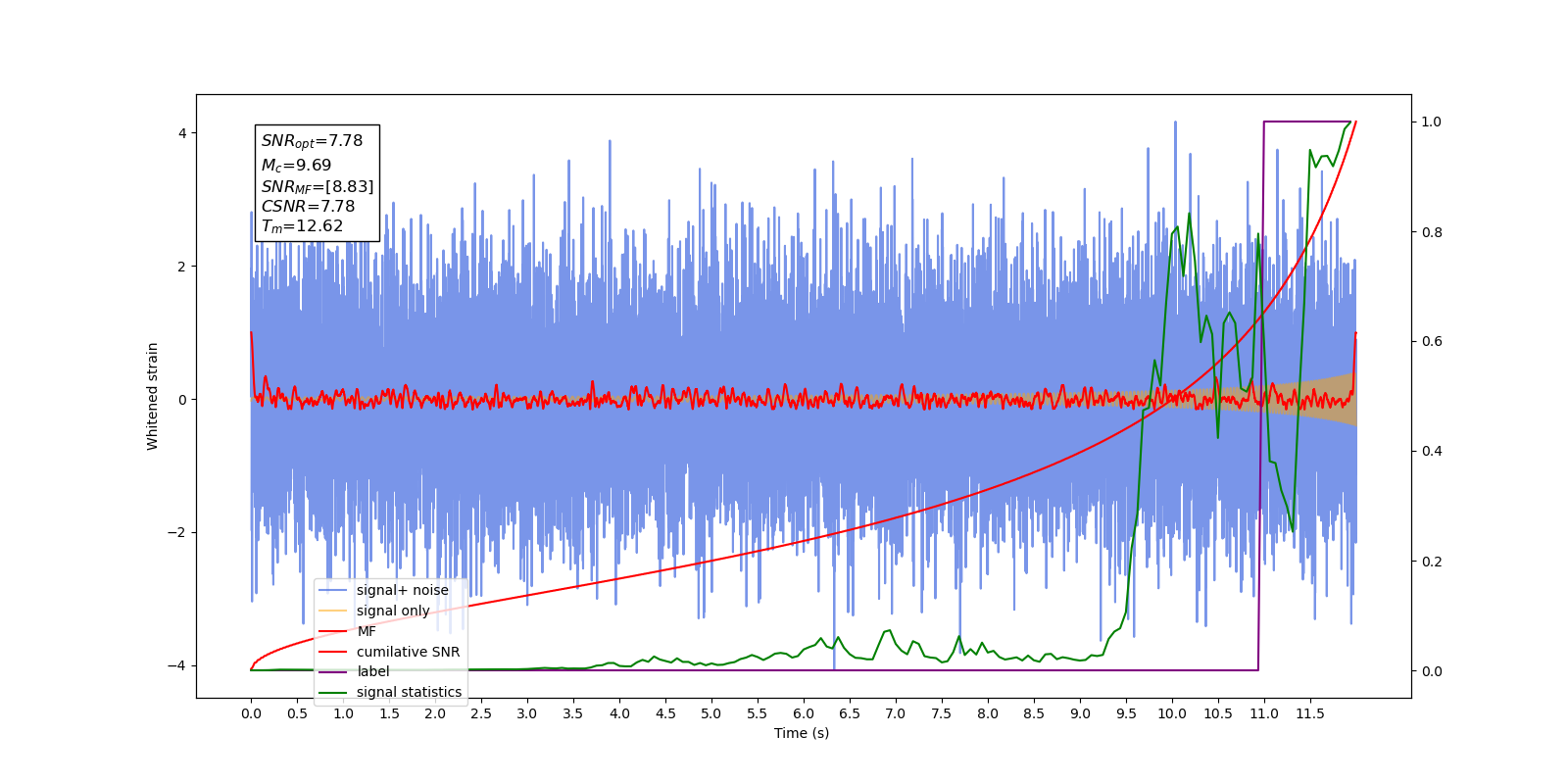Image resolution: width=1568 pixels, height=784 pixels.
Task: Click the 0.0 tick on time axis
Action: pos(251,713)
